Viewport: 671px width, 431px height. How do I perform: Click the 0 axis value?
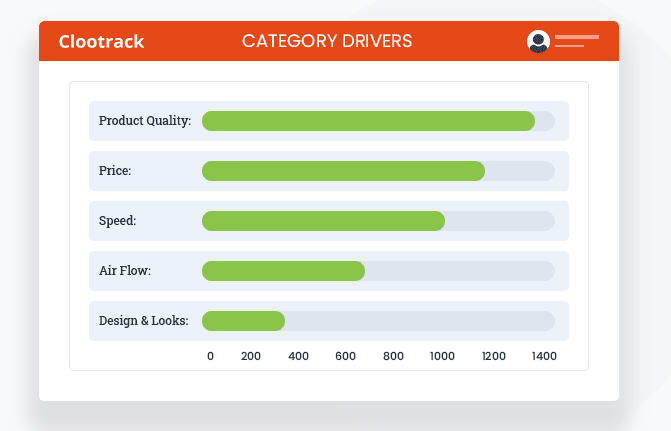click(210, 356)
